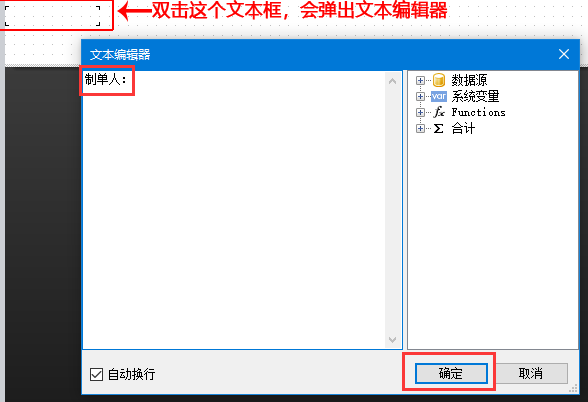Click the sigma 合计 icon
The height and width of the screenshot is (402, 588).
click(x=438, y=129)
